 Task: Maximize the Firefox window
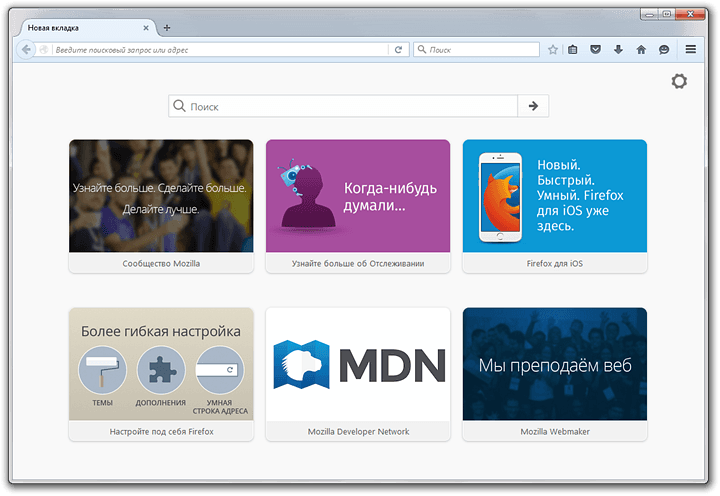[x=666, y=14]
